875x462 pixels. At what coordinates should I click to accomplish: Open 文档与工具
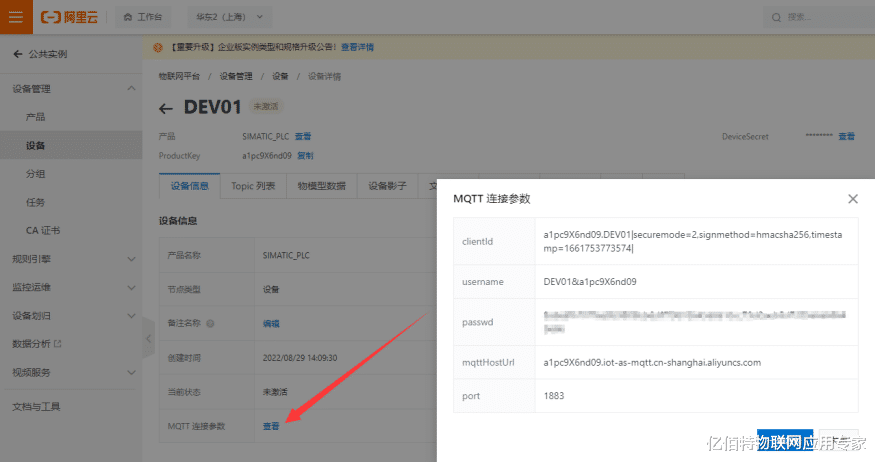(x=36, y=407)
